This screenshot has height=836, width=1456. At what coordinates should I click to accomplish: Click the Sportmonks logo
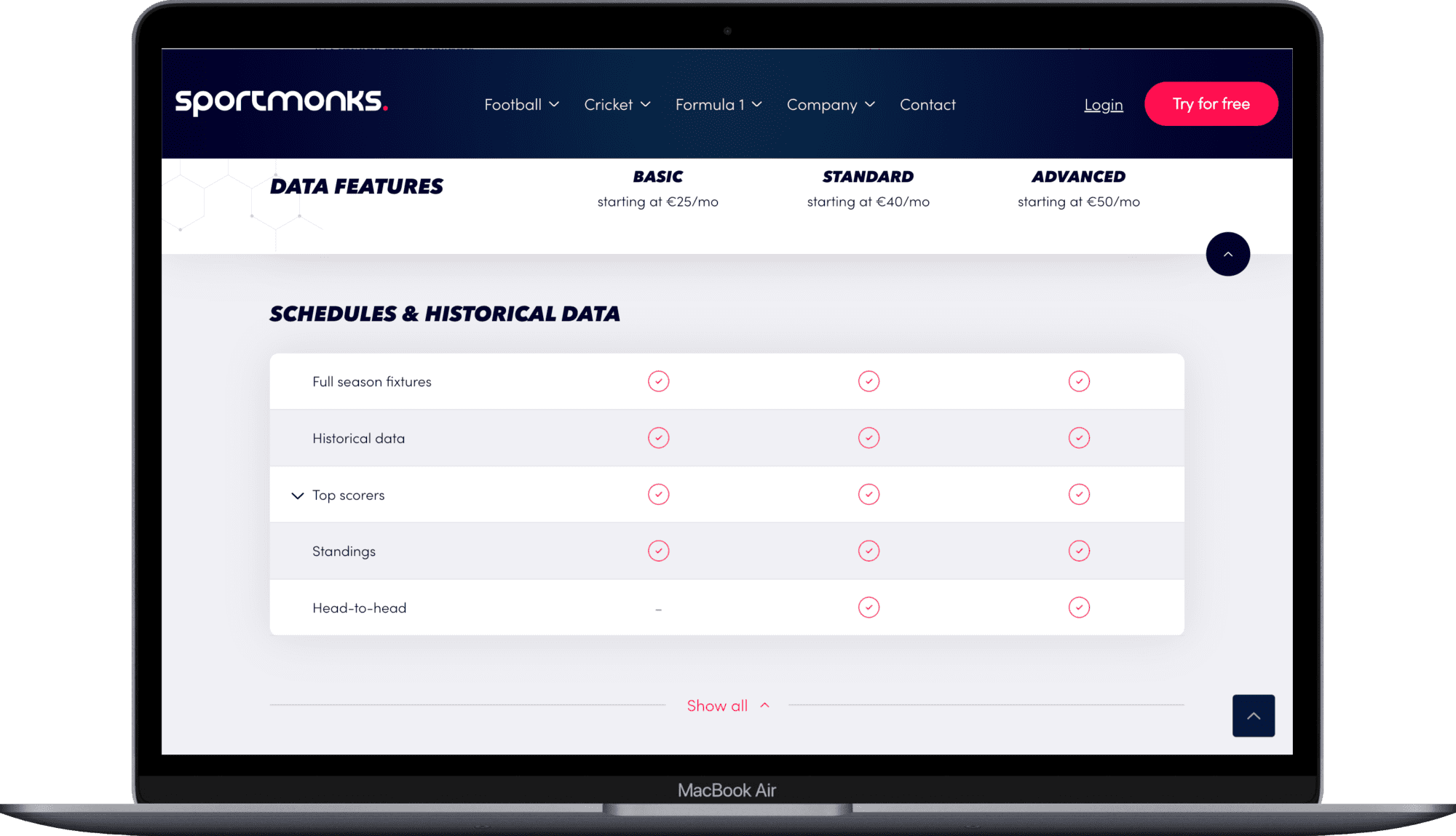coord(282,103)
